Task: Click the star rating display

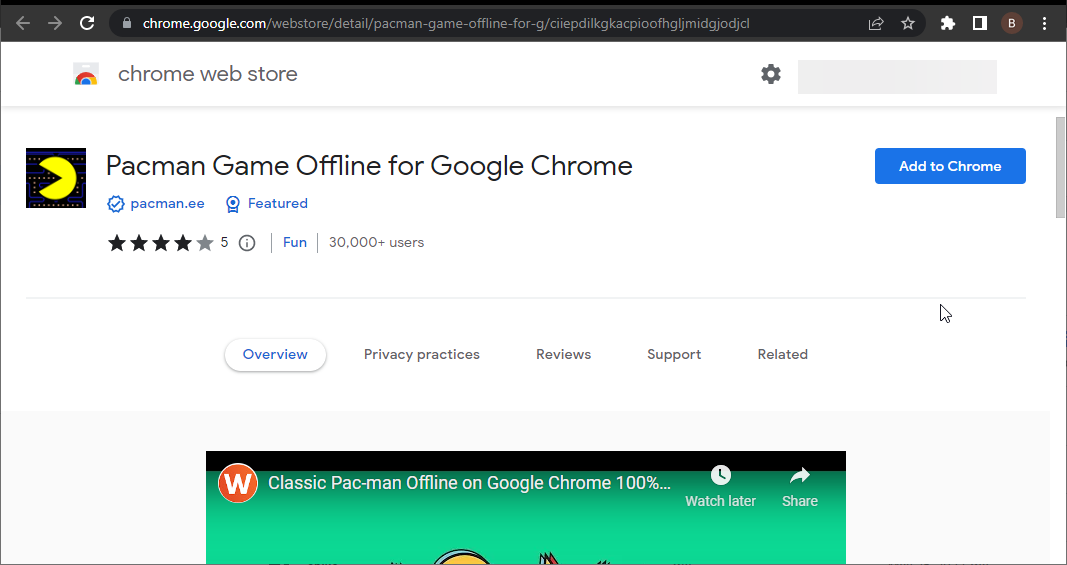Action: (161, 243)
